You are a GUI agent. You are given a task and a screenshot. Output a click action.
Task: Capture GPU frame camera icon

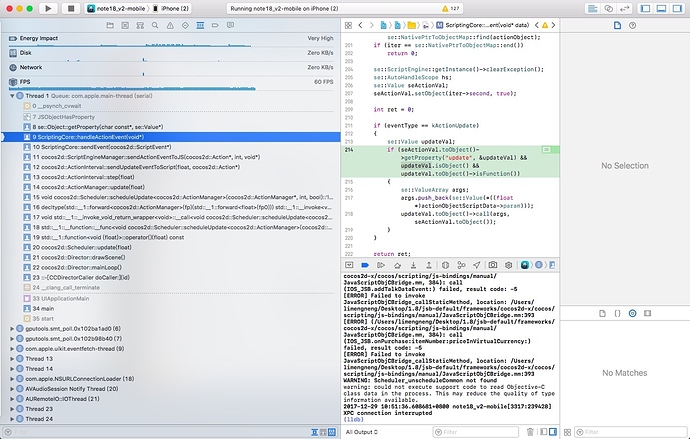(x=493, y=265)
